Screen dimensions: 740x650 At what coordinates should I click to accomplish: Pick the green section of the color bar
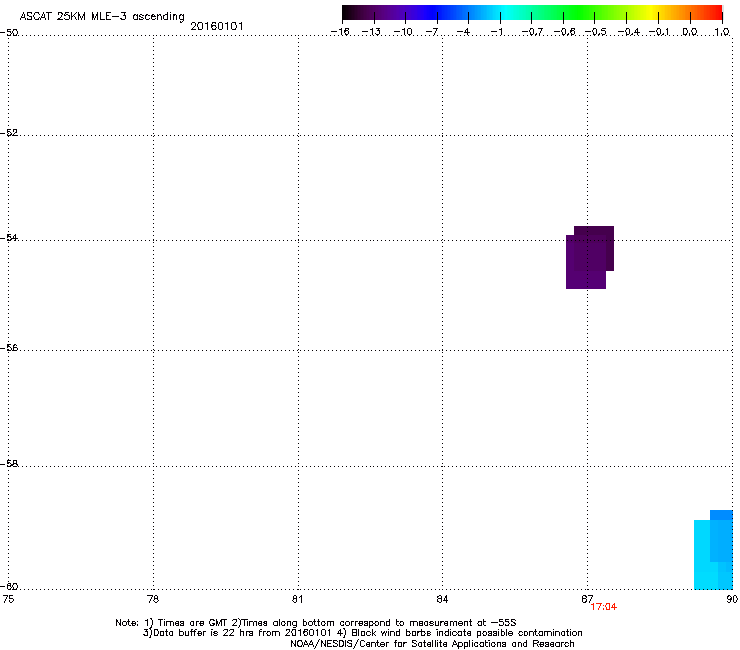pos(579,12)
